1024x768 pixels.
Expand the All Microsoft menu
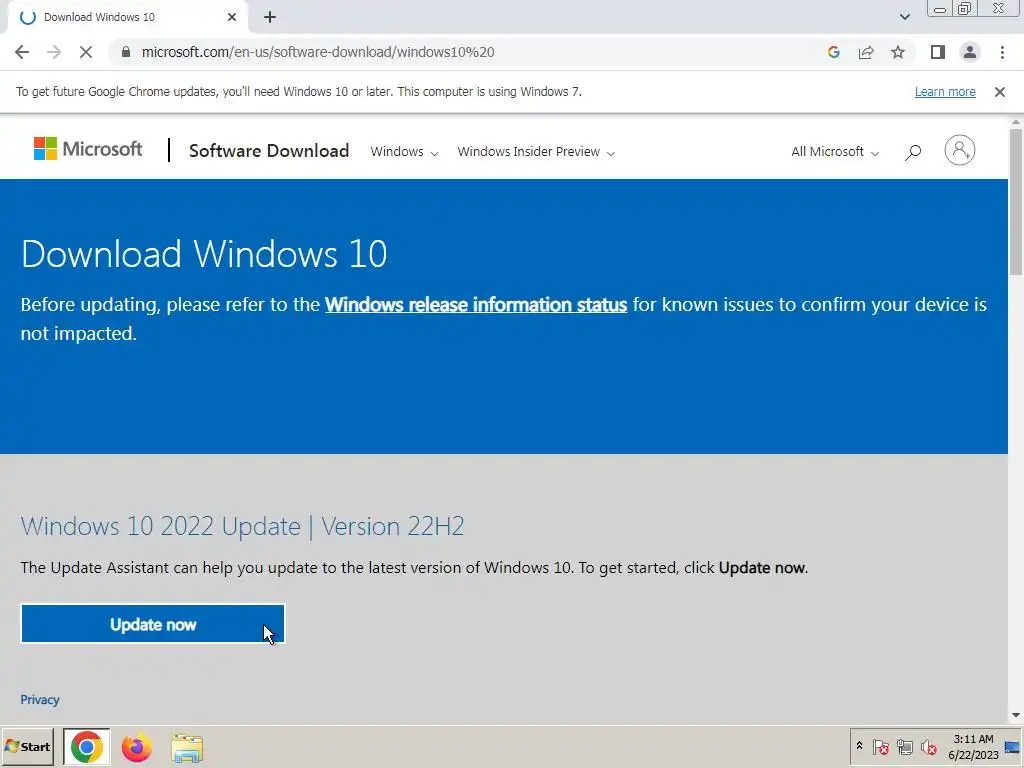click(x=835, y=152)
